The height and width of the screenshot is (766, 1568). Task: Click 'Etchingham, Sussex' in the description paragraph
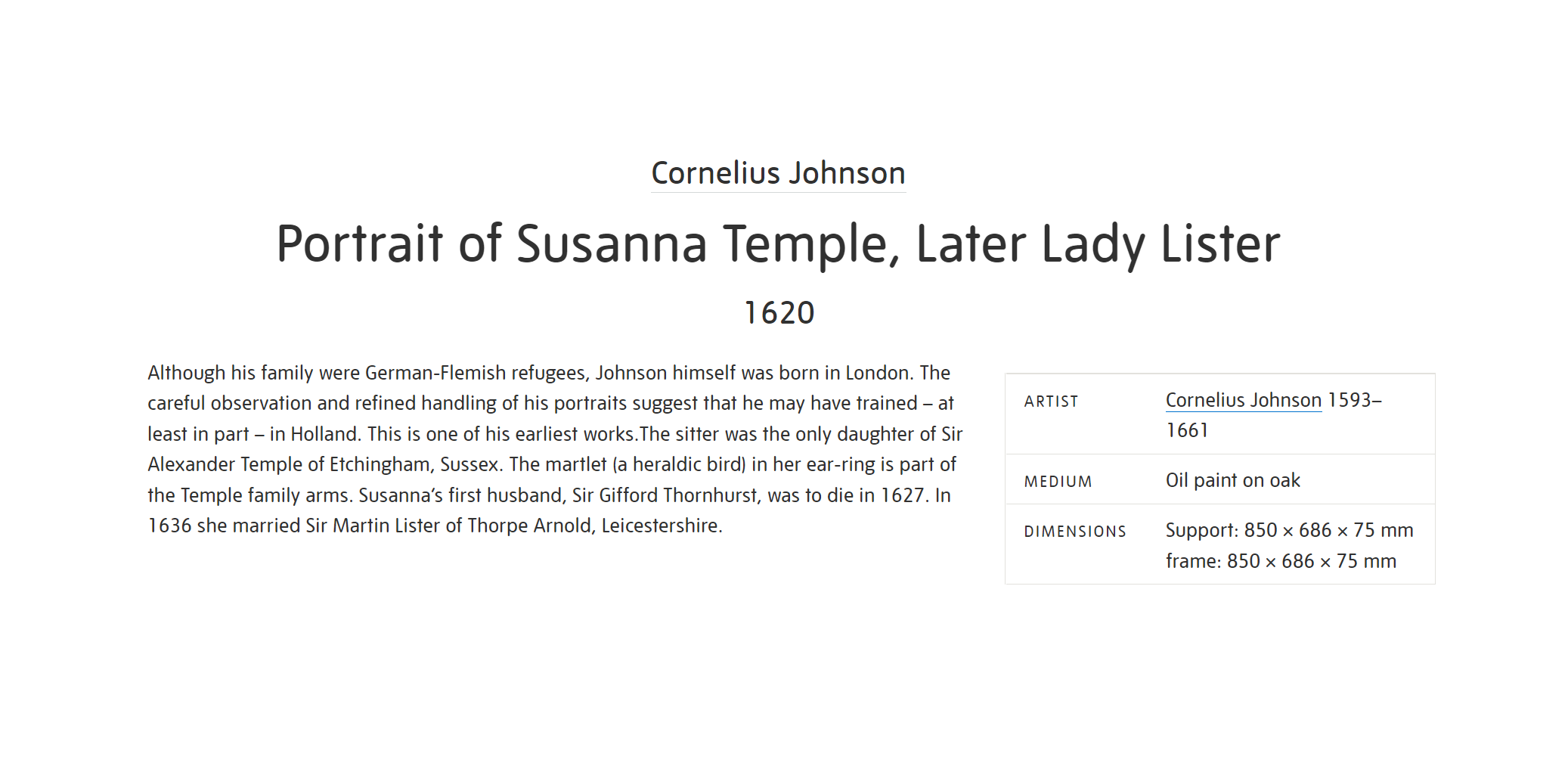[x=414, y=464]
